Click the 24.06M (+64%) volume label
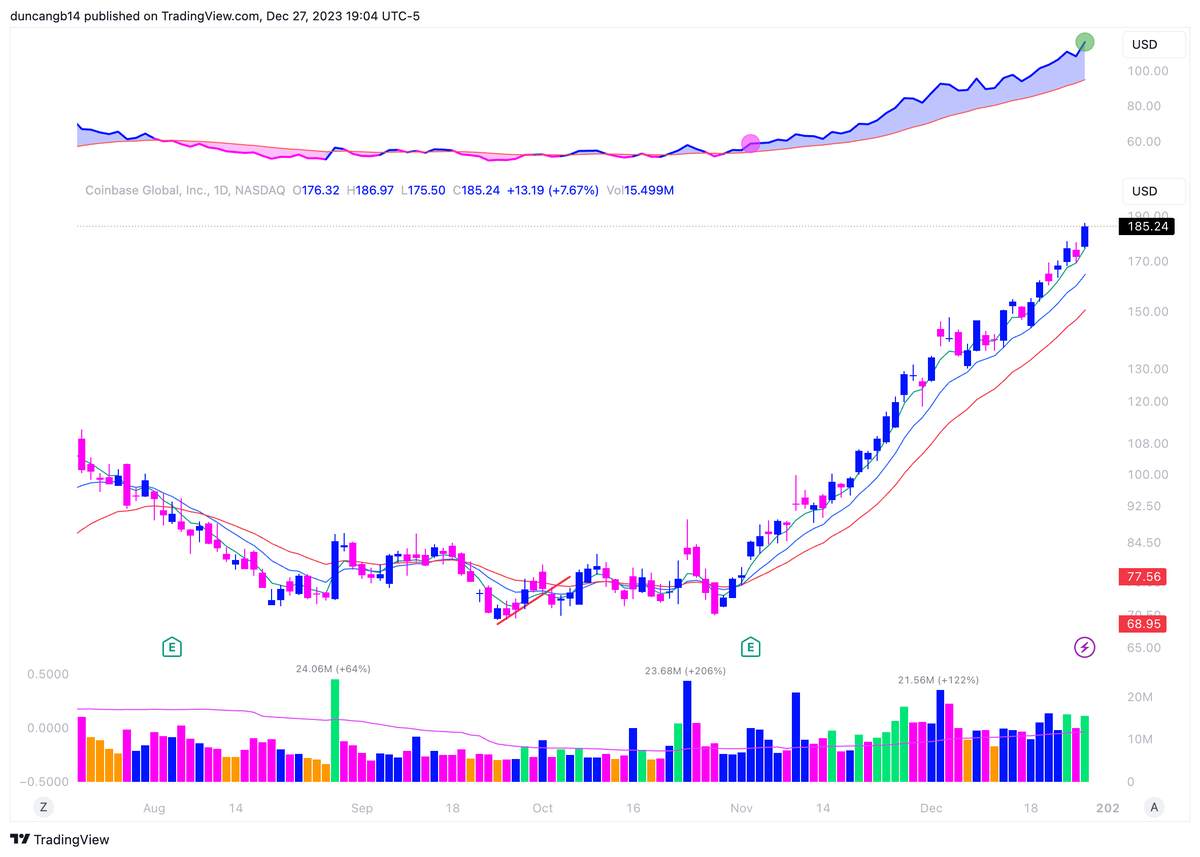The image size is (1200, 857). click(333, 668)
